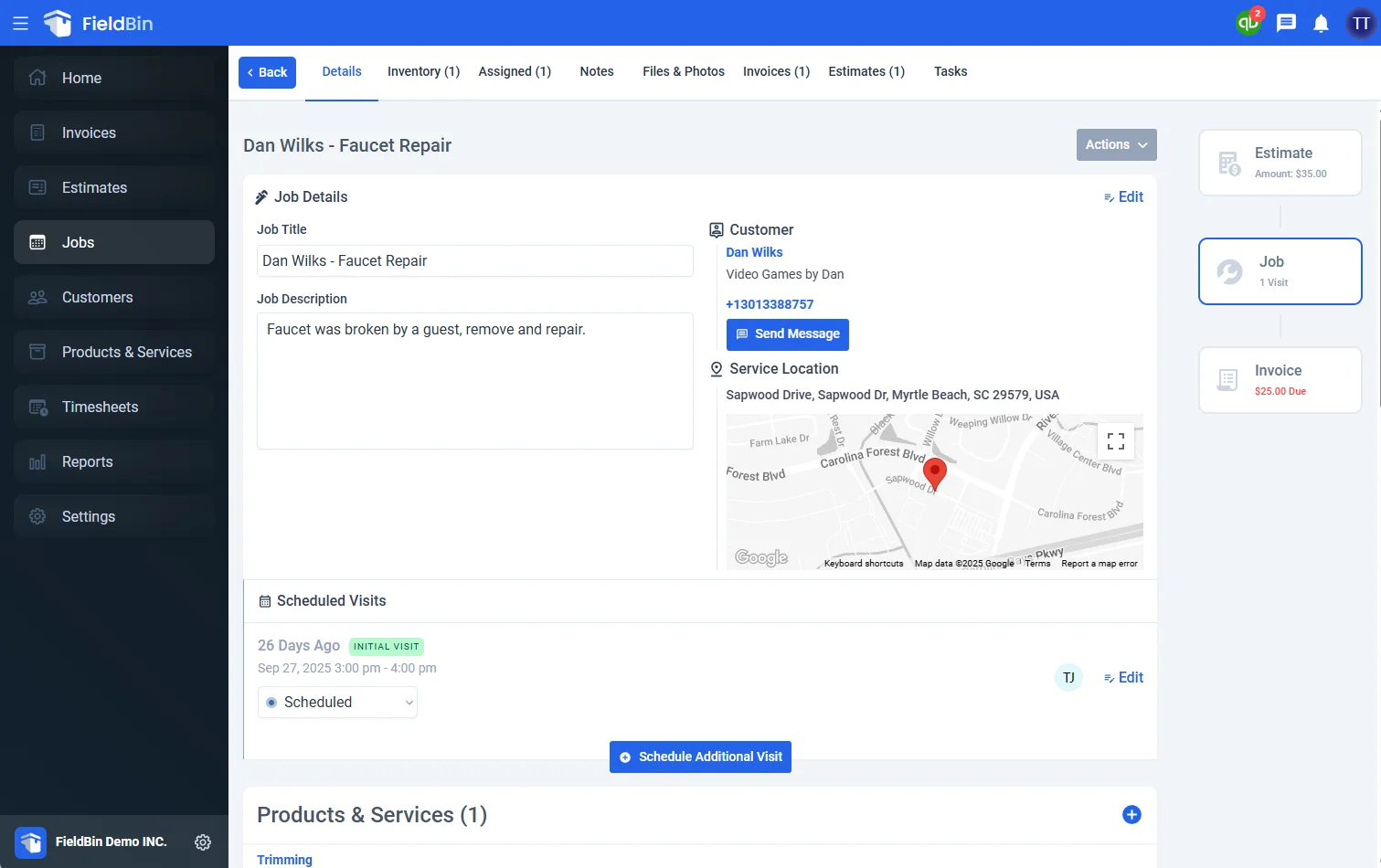
Task: Switch to the Estimates (1) tab
Action: click(x=866, y=71)
